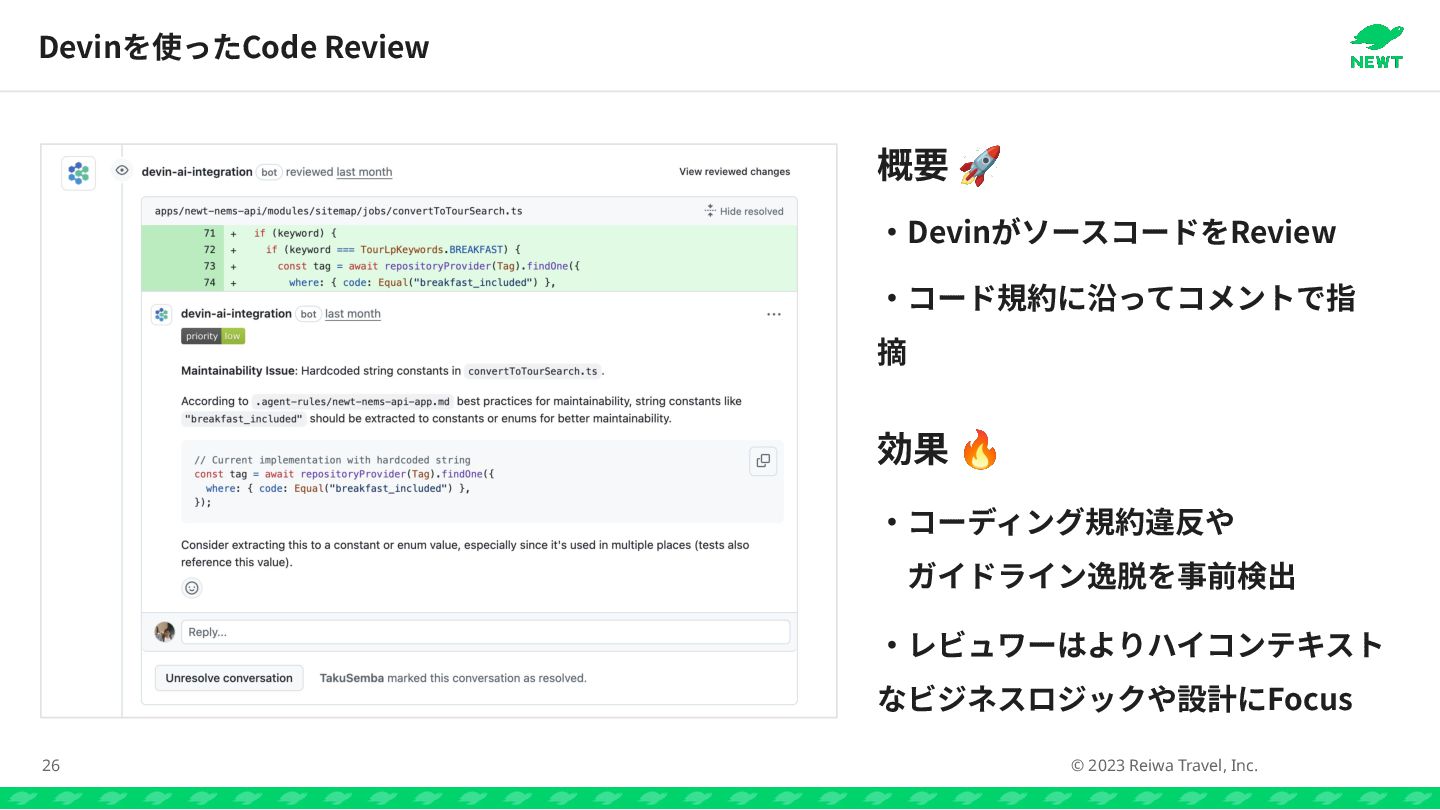Click the slide title 'Devinを使ったCode Review'

(x=234, y=47)
